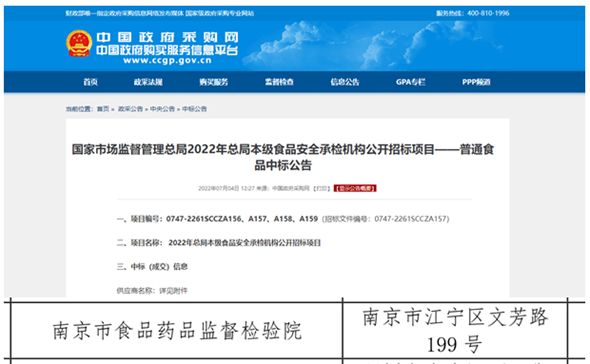
Task: Click the www.ccgp.gov.cn site address text
Action: (x=167, y=61)
